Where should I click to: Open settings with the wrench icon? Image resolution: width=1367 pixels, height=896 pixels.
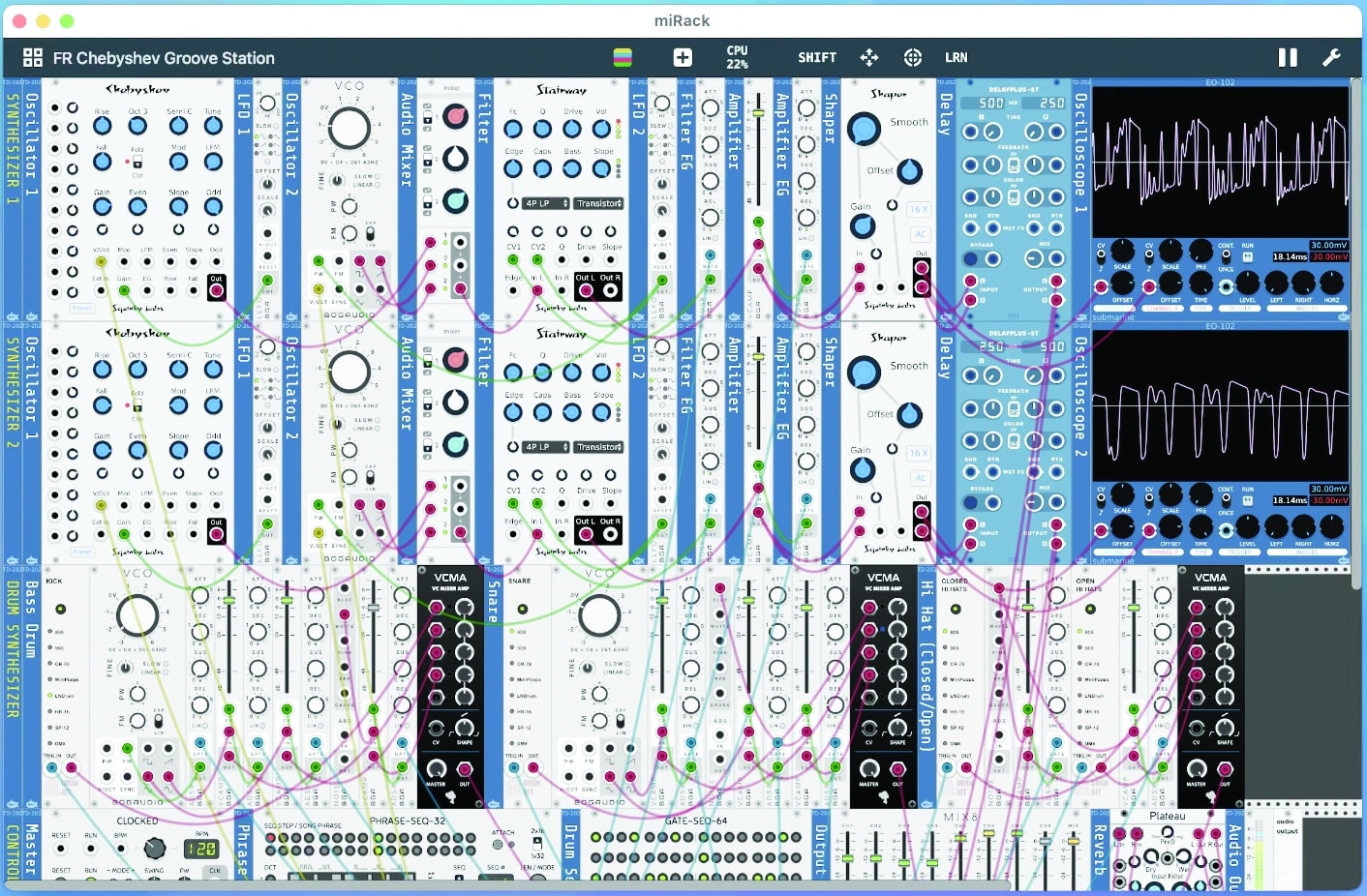click(x=1332, y=57)
